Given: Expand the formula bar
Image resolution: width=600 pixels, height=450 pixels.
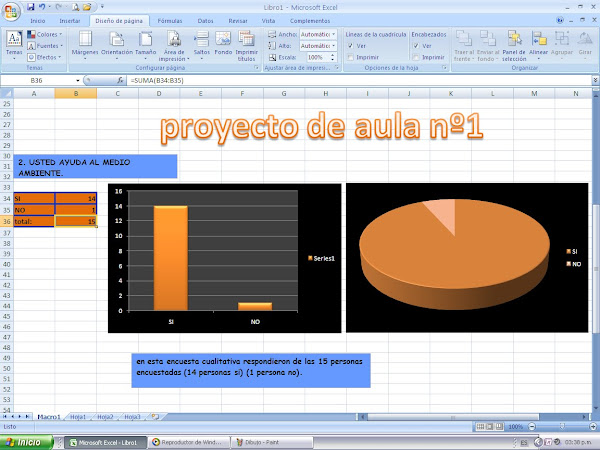Looking at the screenshot, I should click(595, 80).
